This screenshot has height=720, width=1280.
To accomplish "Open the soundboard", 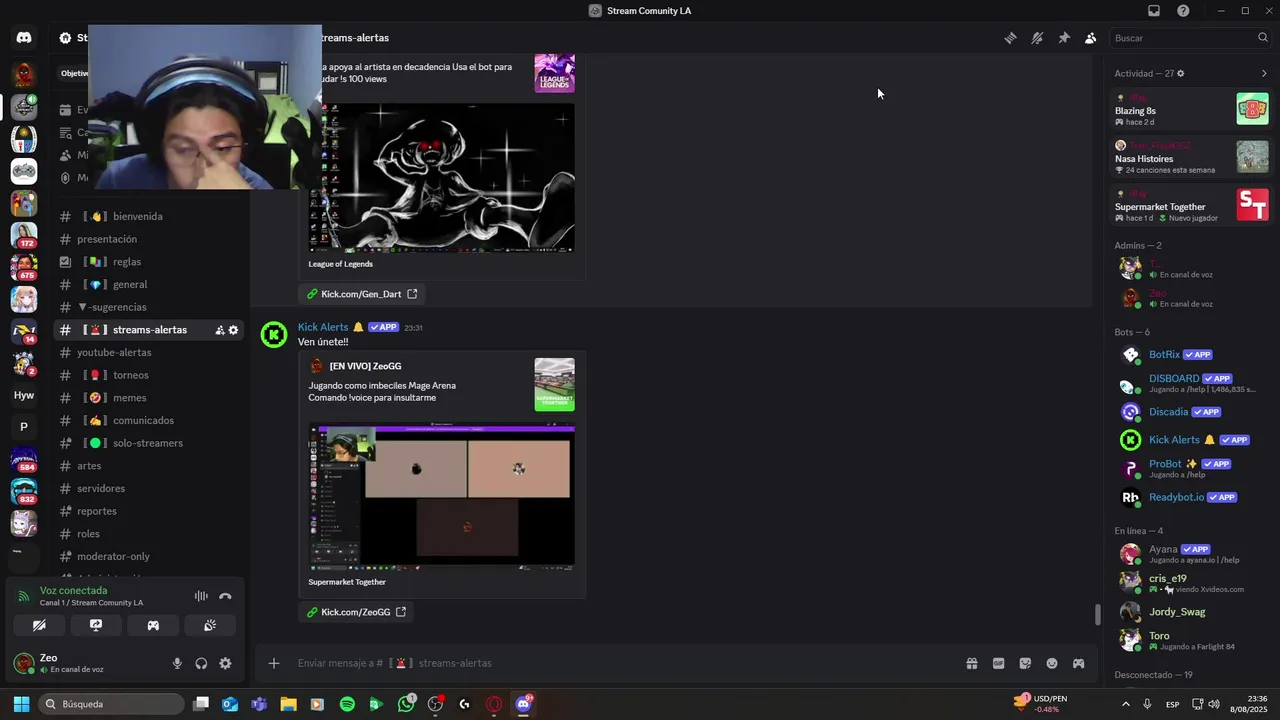I will [210, 625].
